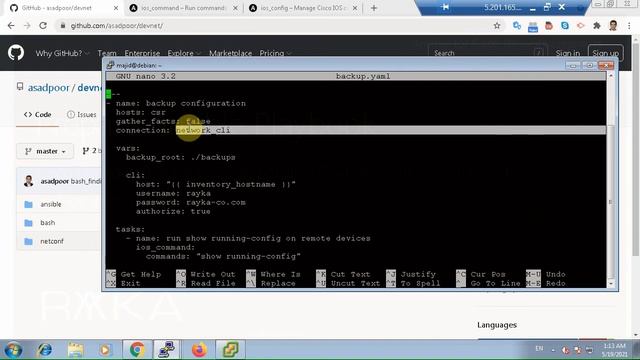Expand the Explore menu
Viewport: 640px width, 360px height.
click(x=184, y=53)
